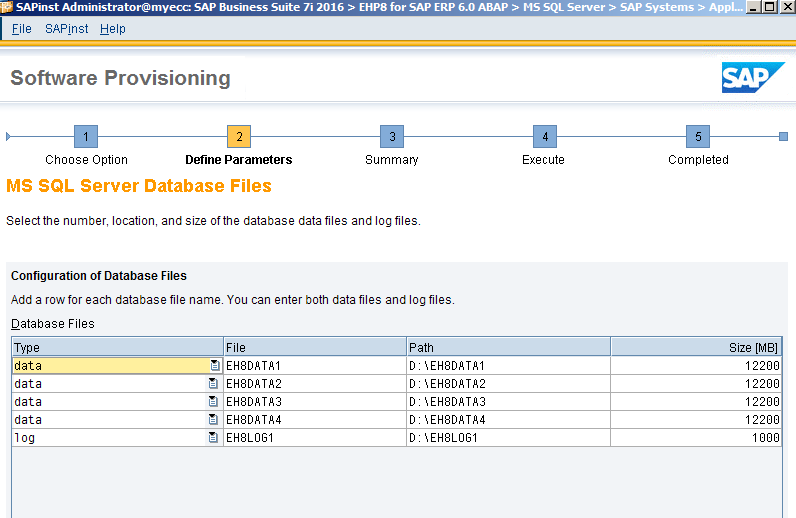This screenshot has height=518, width=796.
Task: Click Configuration of Database Files heading
Action: 99,276
